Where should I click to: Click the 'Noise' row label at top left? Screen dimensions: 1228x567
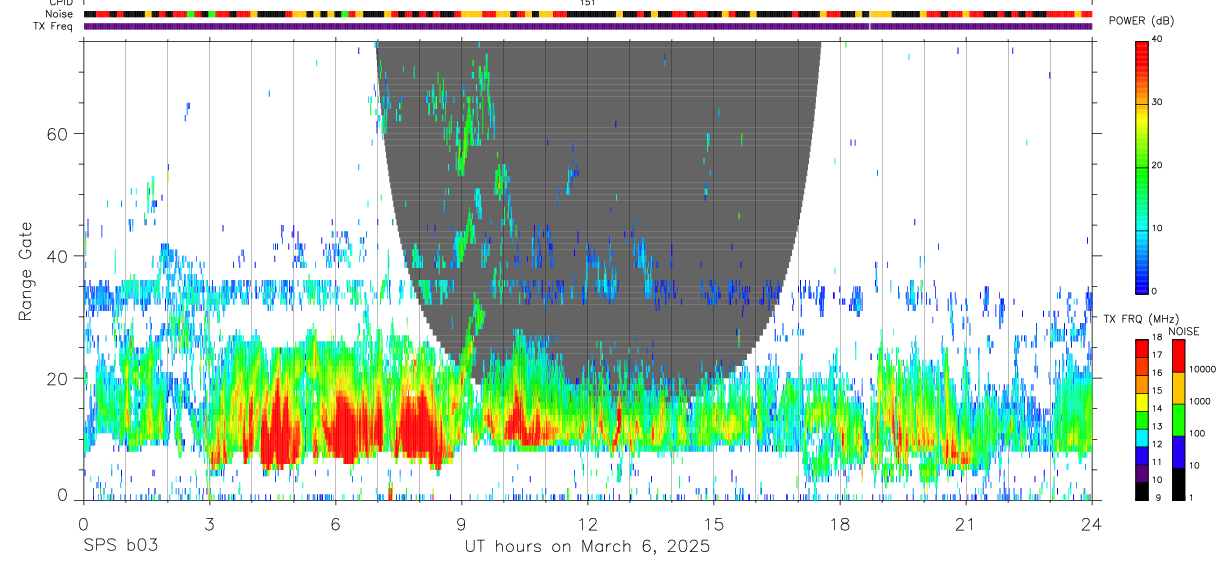pyautogui.click(x=60, y=14)
